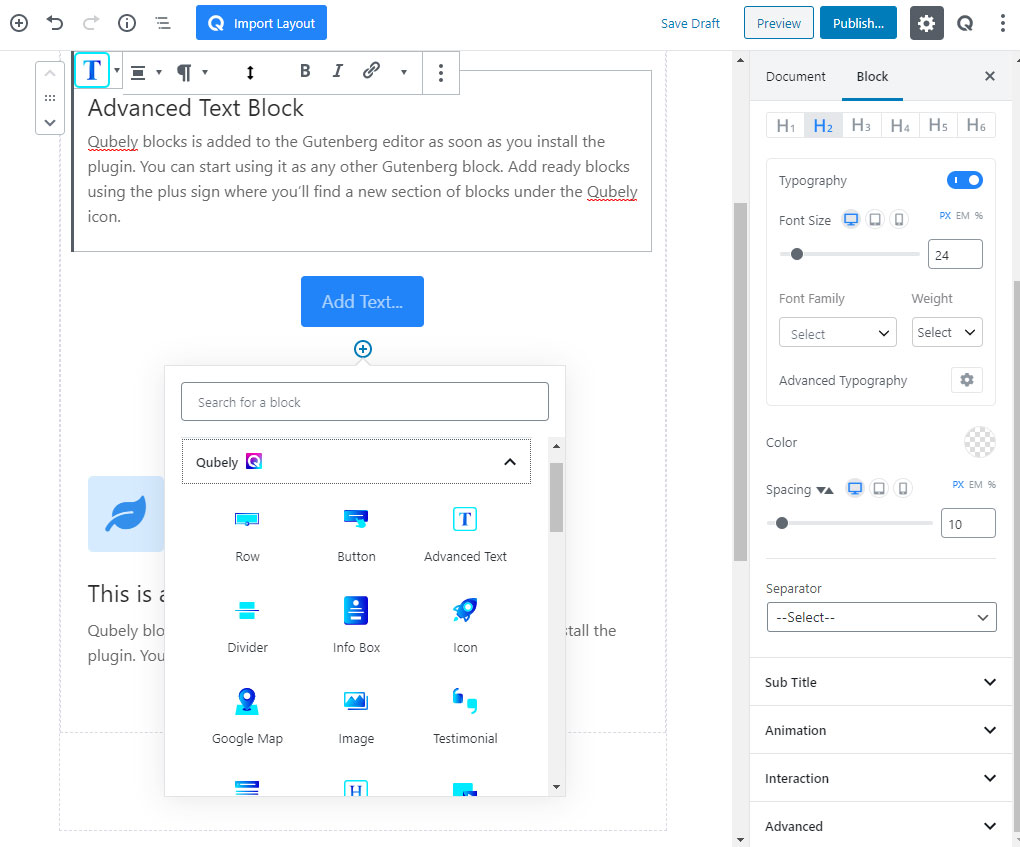Toggle bold formatting
This screenshot has width=1020, height=847.
304,71
